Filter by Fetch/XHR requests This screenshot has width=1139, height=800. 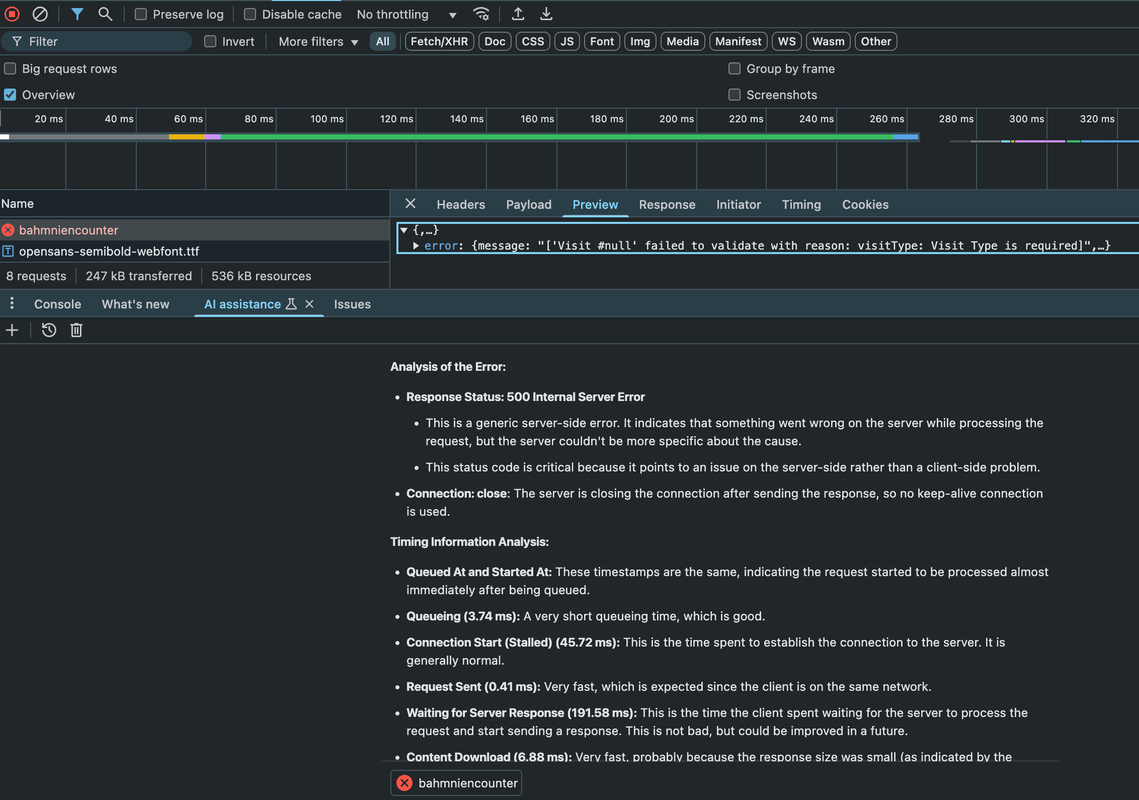[x=439, y=41]
